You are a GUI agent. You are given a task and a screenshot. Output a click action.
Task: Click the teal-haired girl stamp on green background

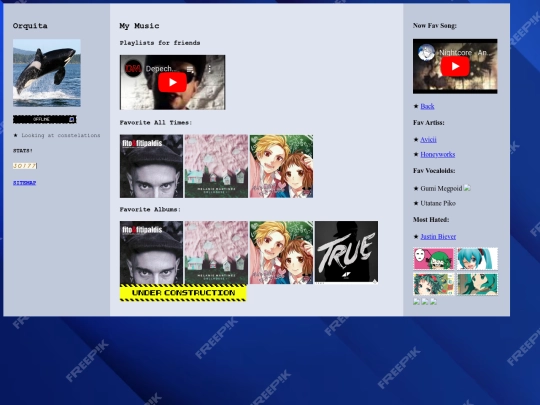click(477, 284)
